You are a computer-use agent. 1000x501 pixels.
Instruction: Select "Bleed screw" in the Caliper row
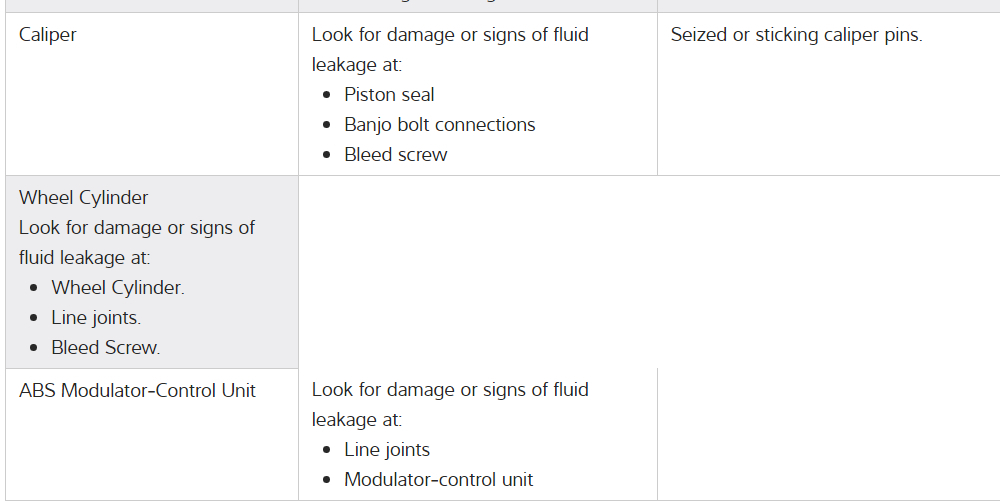tap(395, 155)
